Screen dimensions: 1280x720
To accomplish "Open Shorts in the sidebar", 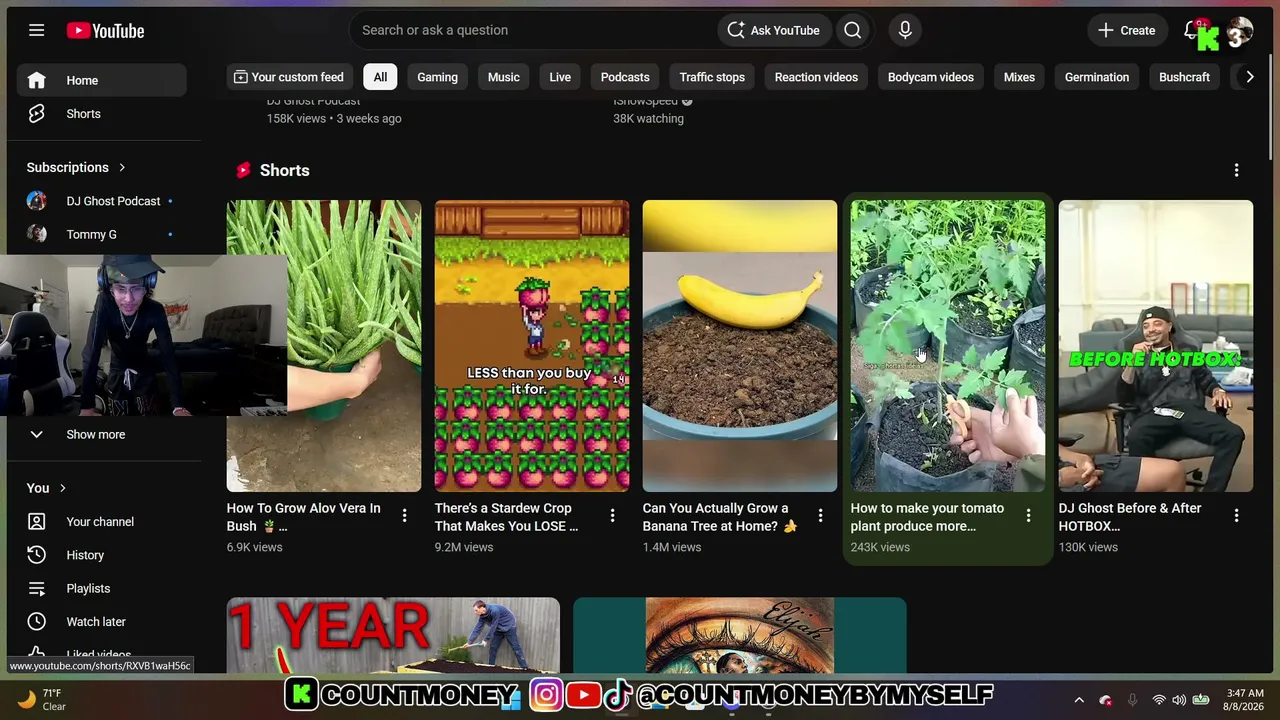I will (101, 114).
